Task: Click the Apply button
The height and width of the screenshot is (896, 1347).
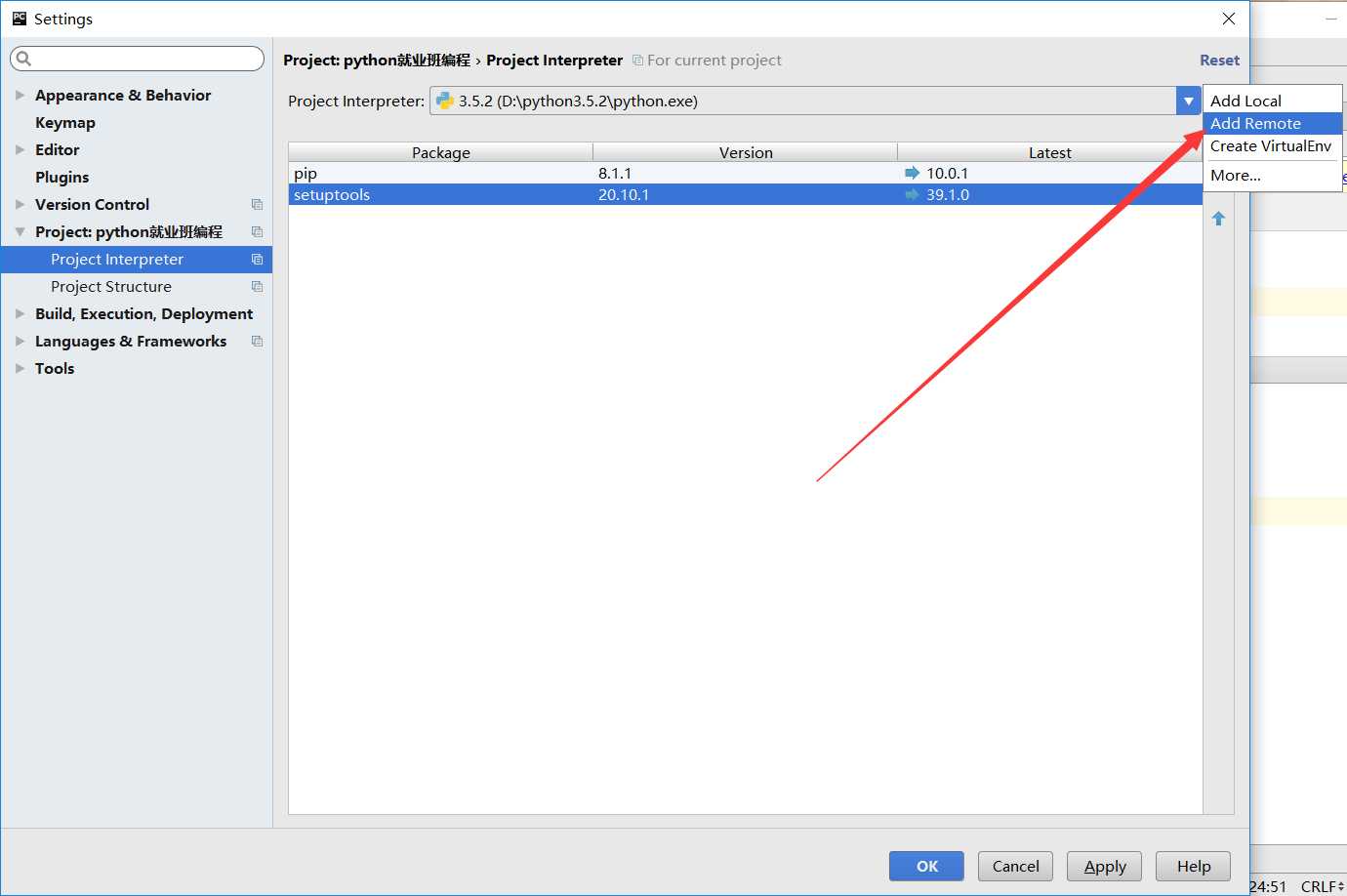Action: 1104,866
